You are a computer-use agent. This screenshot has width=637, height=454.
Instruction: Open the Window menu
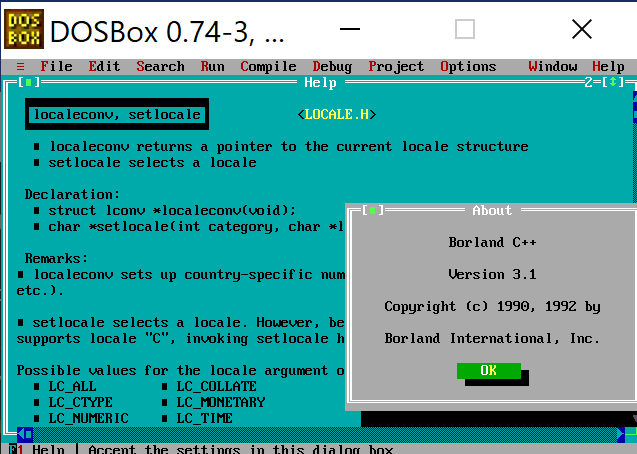(552, 66)
